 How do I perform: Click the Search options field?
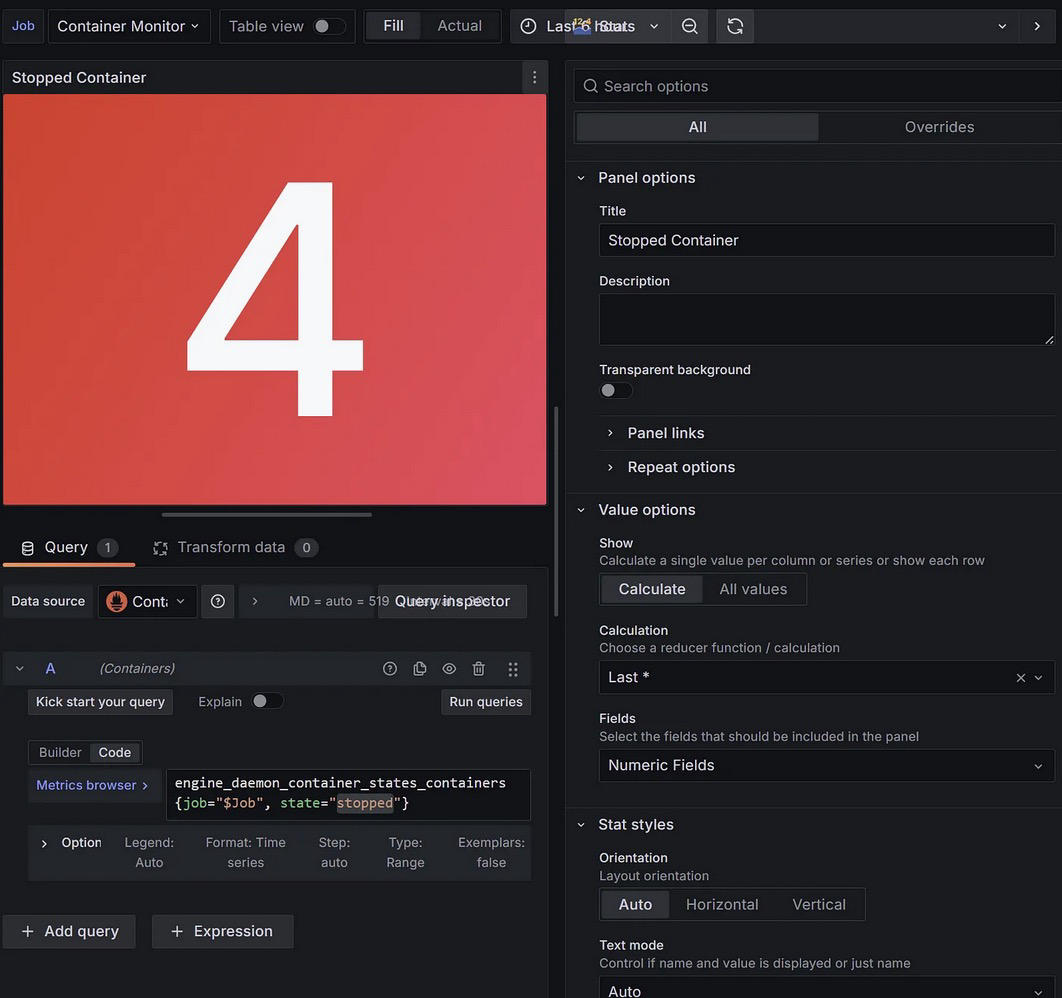click(818, 86)
